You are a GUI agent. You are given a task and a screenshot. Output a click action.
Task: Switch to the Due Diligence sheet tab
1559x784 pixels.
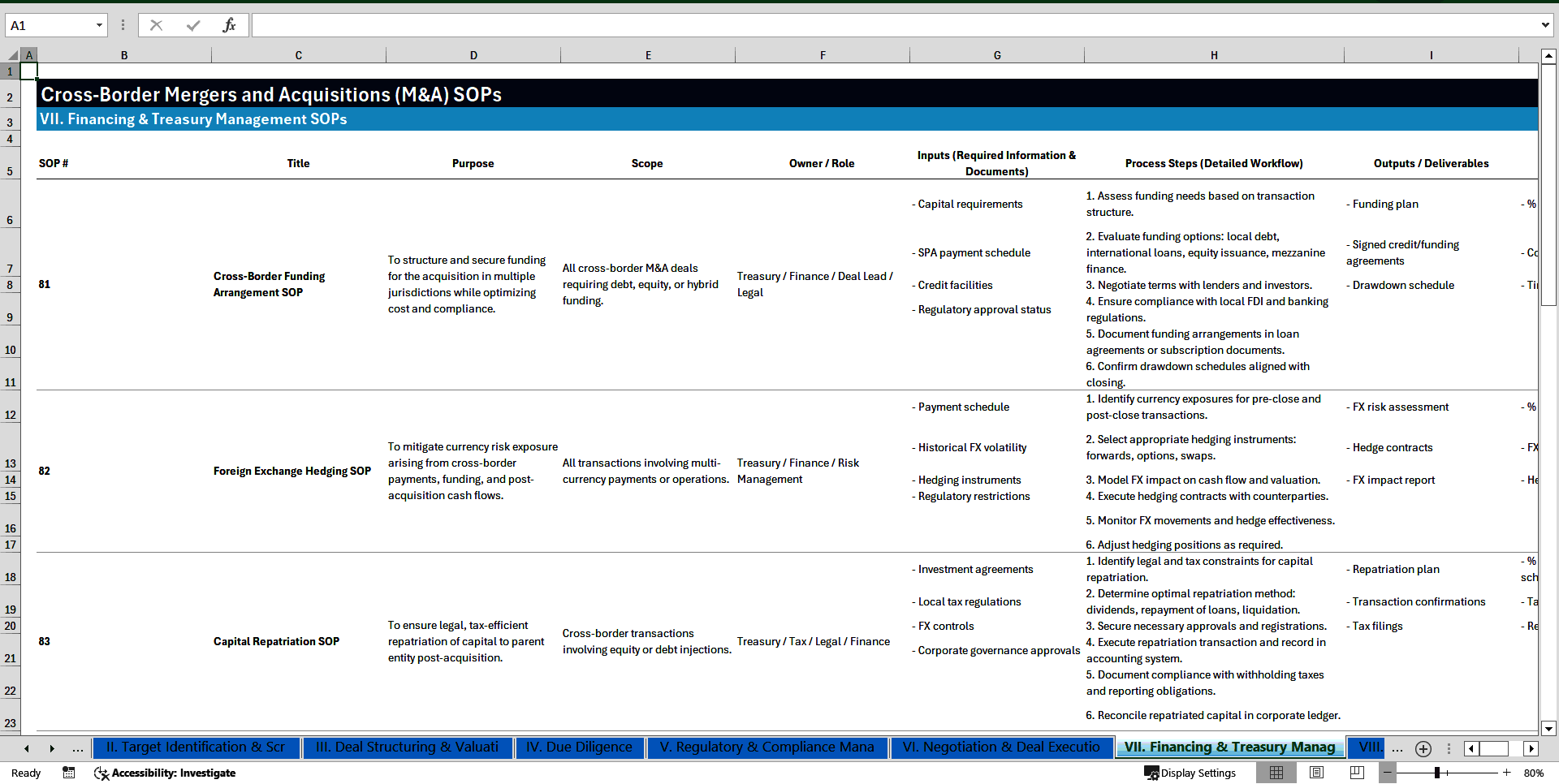tap(579, 747)
